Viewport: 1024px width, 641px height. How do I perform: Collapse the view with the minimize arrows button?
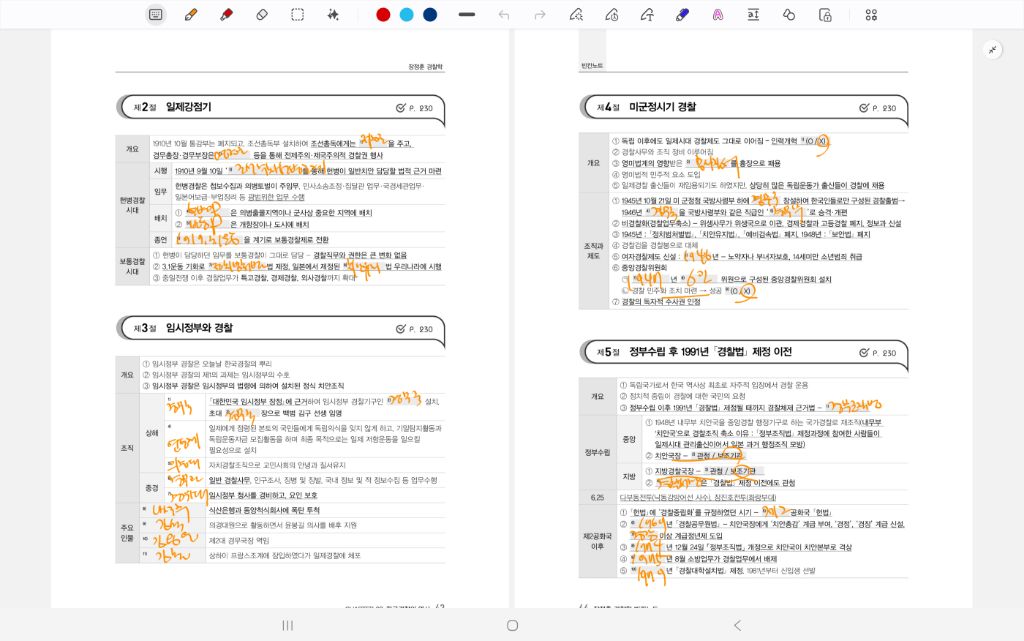click(x=993, y=49)
